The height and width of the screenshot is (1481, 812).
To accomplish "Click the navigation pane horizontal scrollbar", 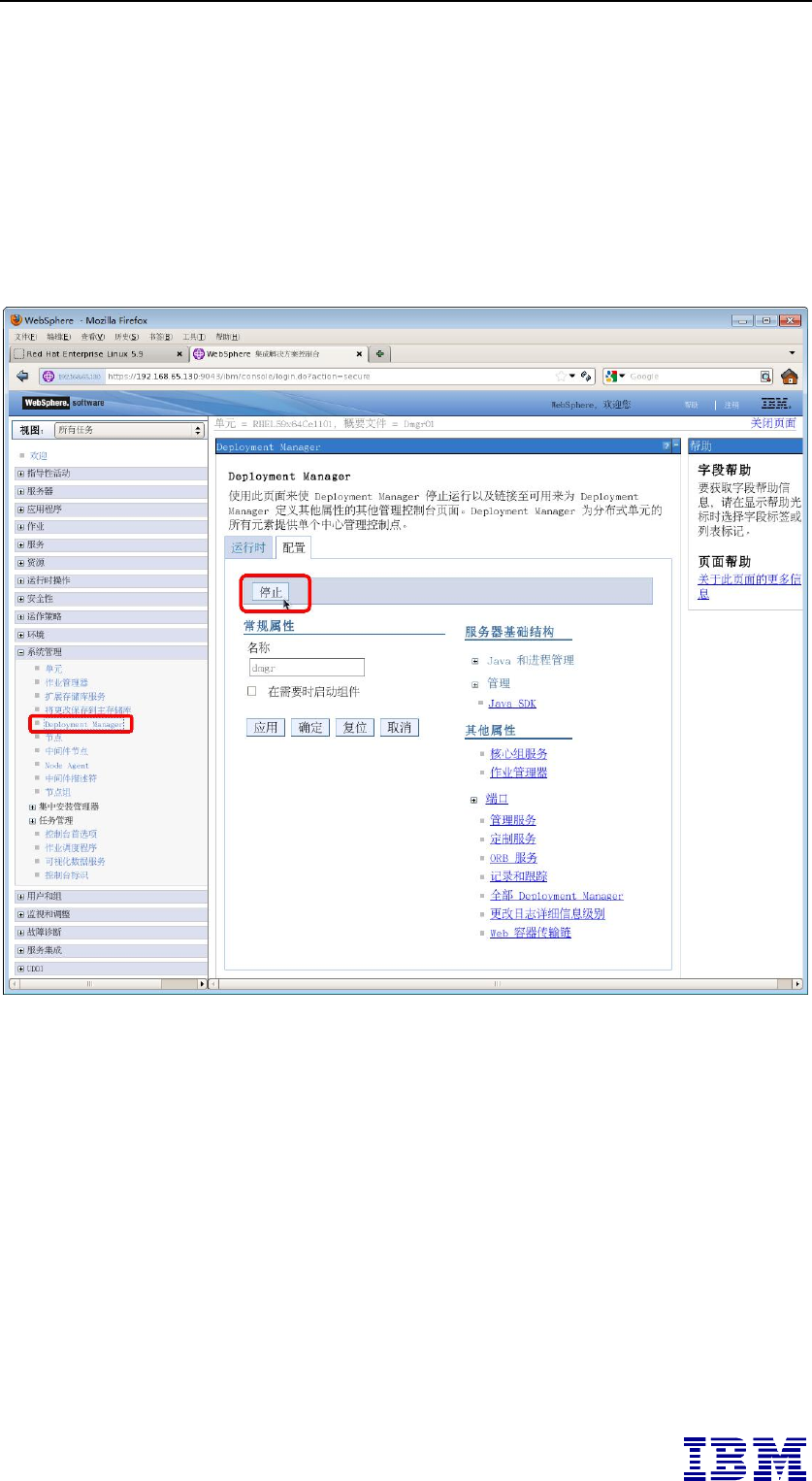I will (x=108, y=983).
